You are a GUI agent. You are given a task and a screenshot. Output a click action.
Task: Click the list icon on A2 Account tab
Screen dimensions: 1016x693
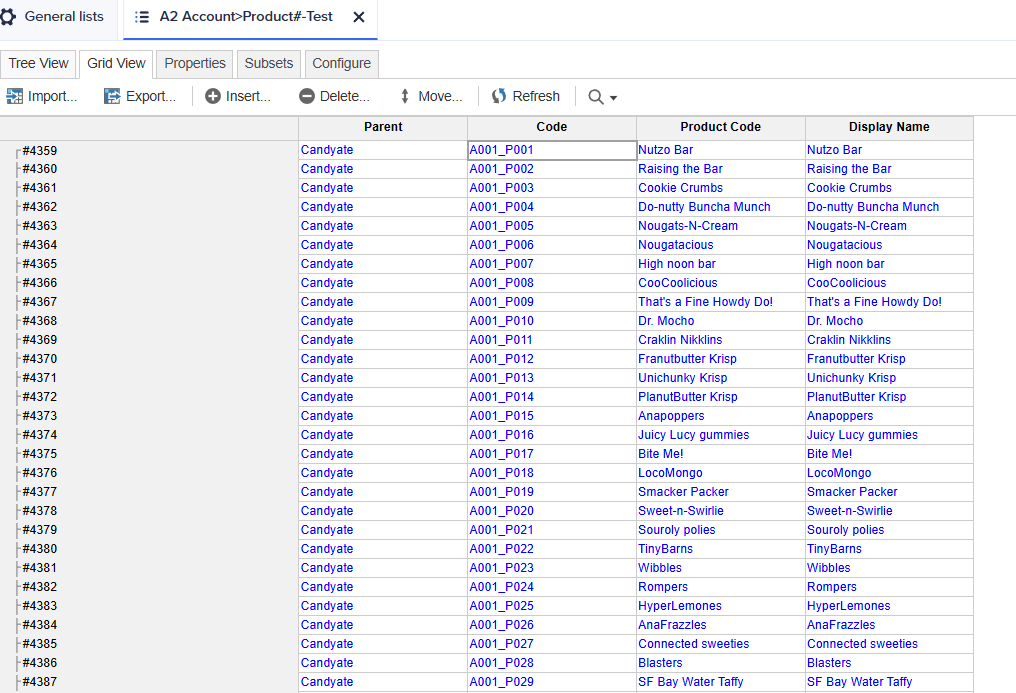[x=142, y=17]
